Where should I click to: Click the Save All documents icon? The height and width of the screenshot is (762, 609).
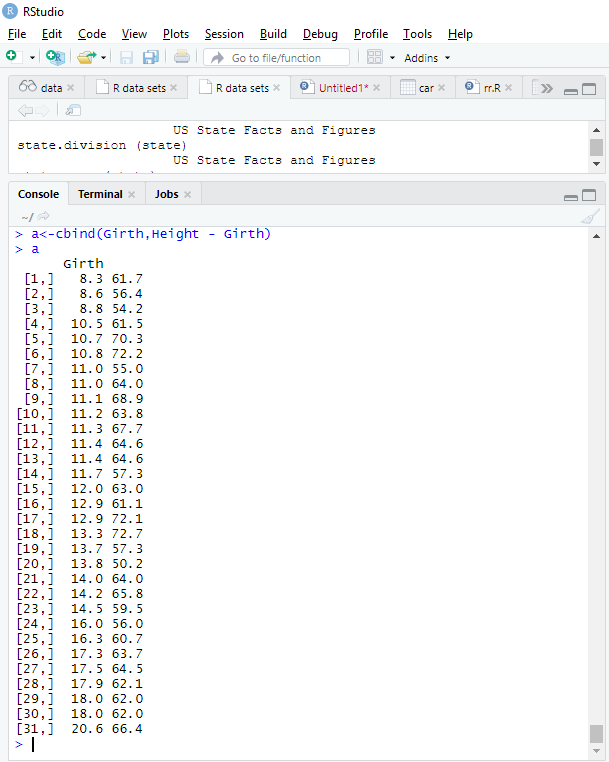tap(151, 57)
